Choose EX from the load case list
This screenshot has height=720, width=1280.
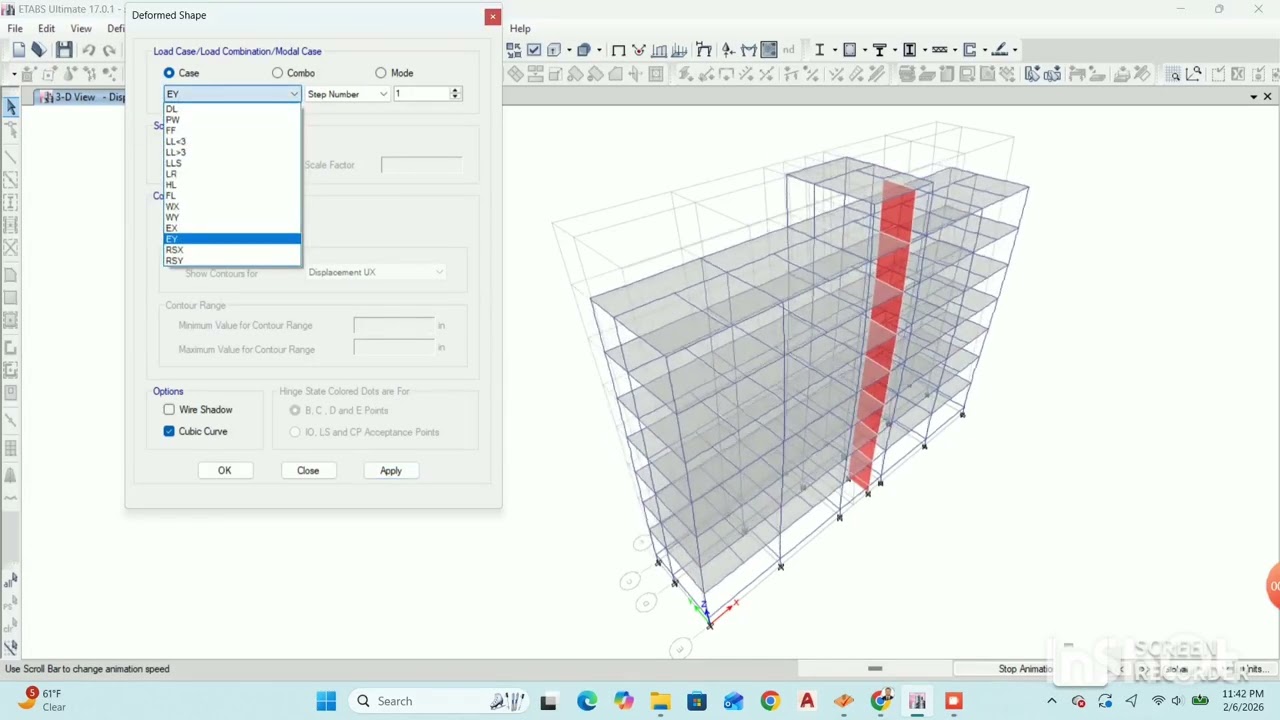[232, 229]
